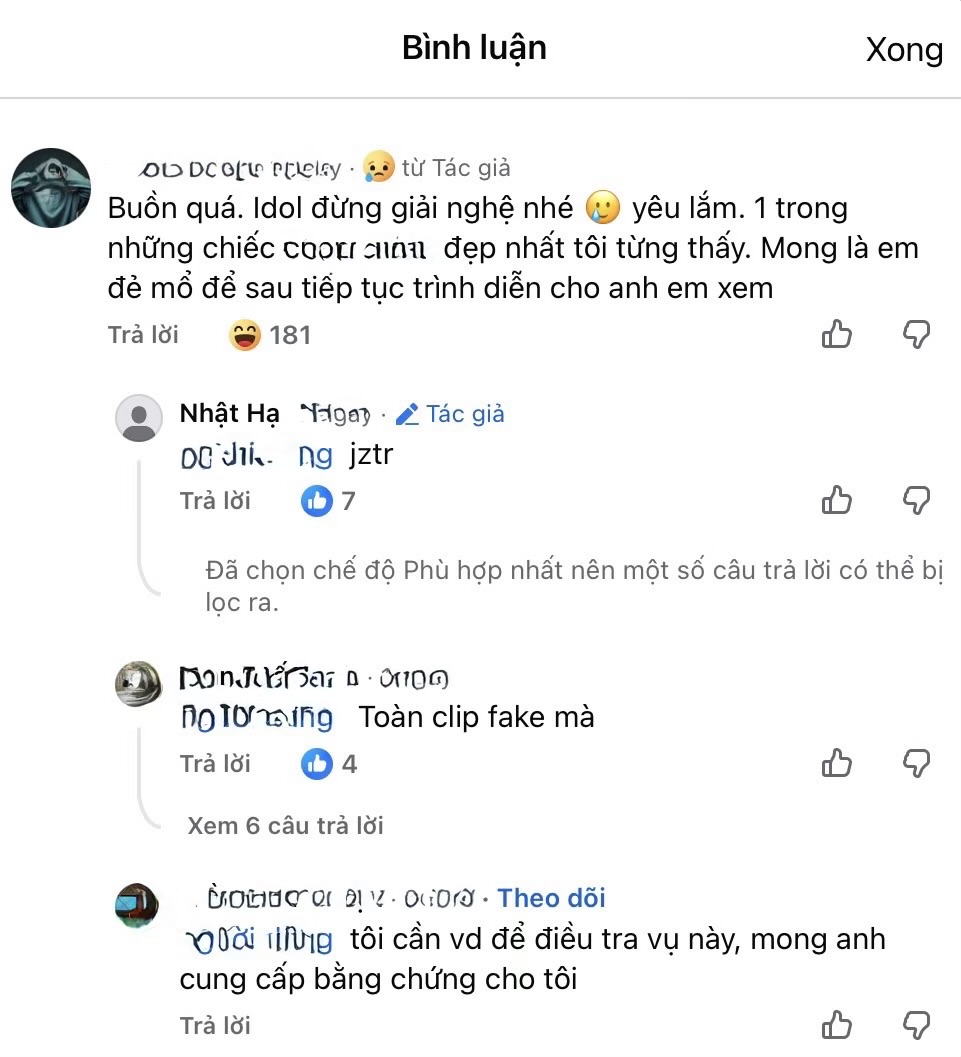
Task: Tap 'Trả lời' under Nhật Hạ's reply
Action: pos(216,500)
